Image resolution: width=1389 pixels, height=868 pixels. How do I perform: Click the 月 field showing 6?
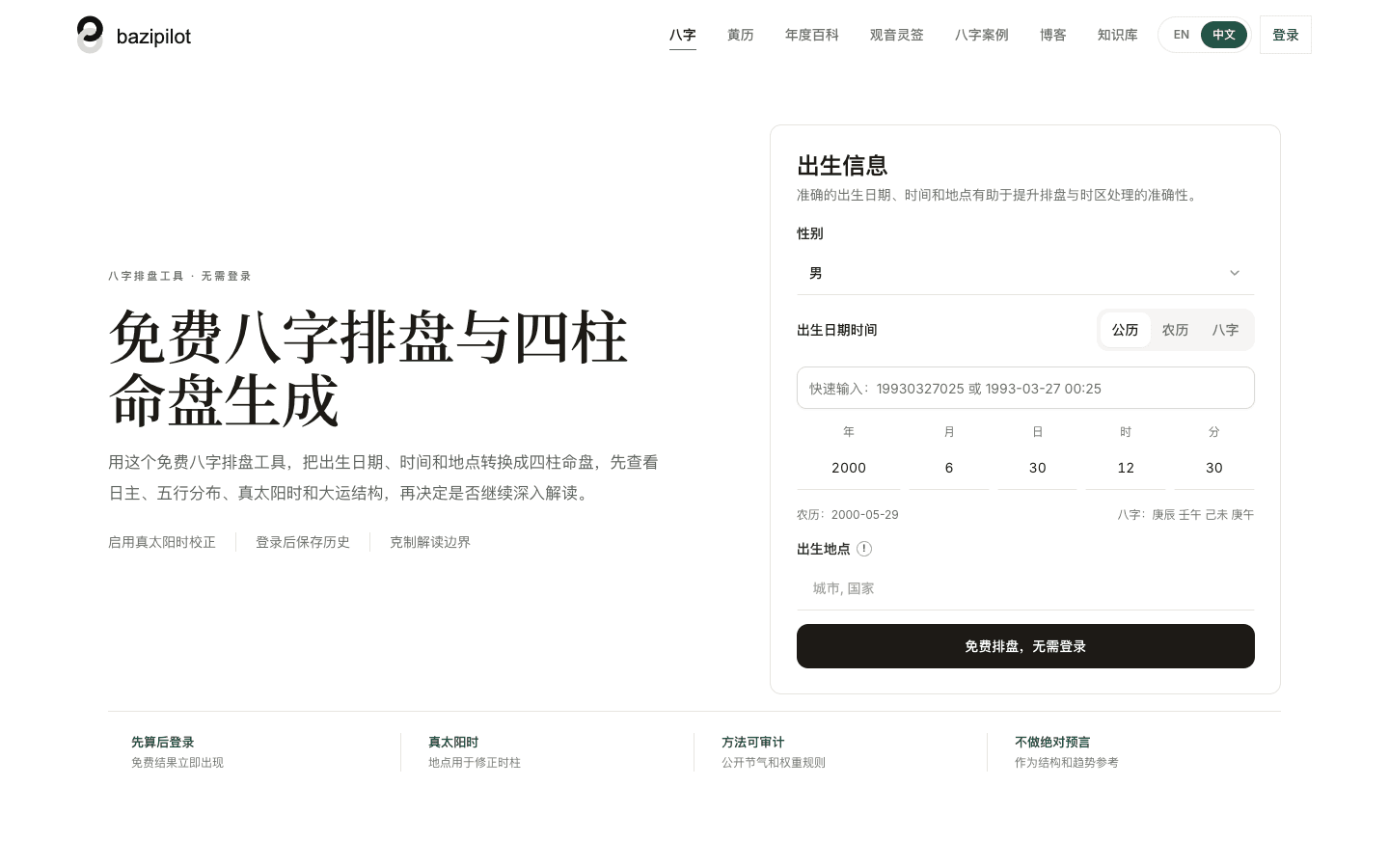949,468
